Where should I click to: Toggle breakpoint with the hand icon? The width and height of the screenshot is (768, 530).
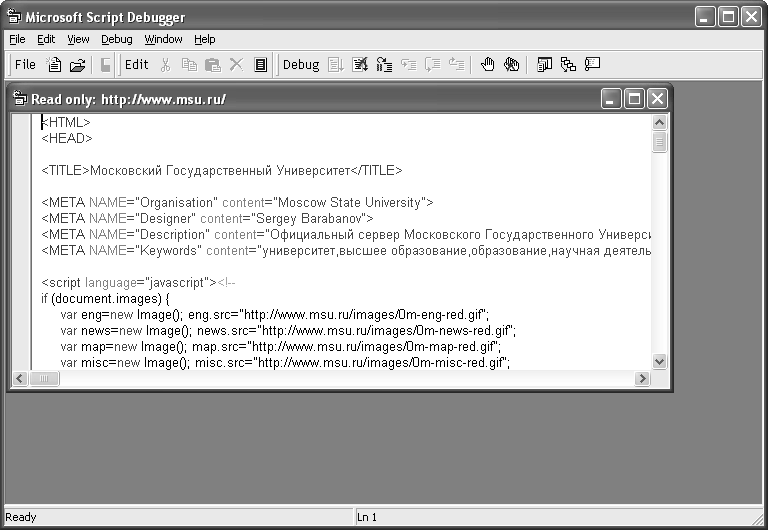click(487, 65)
